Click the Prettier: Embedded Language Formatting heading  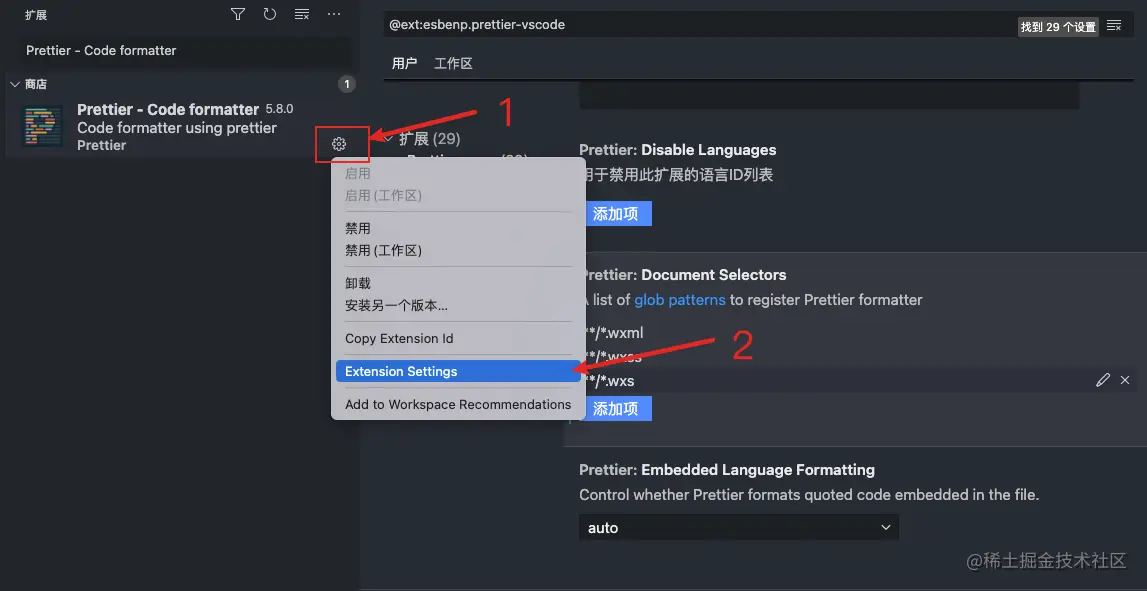pyautogui.click(x=727, y=470)
